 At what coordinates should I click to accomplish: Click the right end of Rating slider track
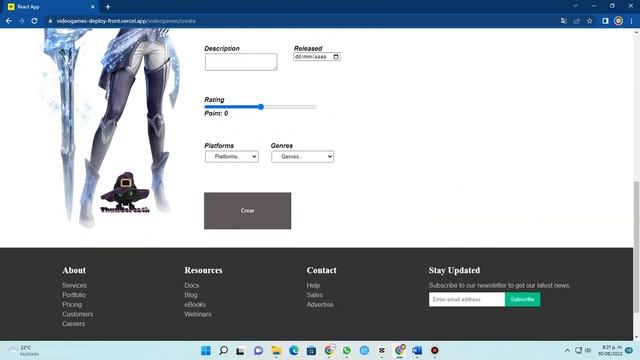[x=315, y=107]
